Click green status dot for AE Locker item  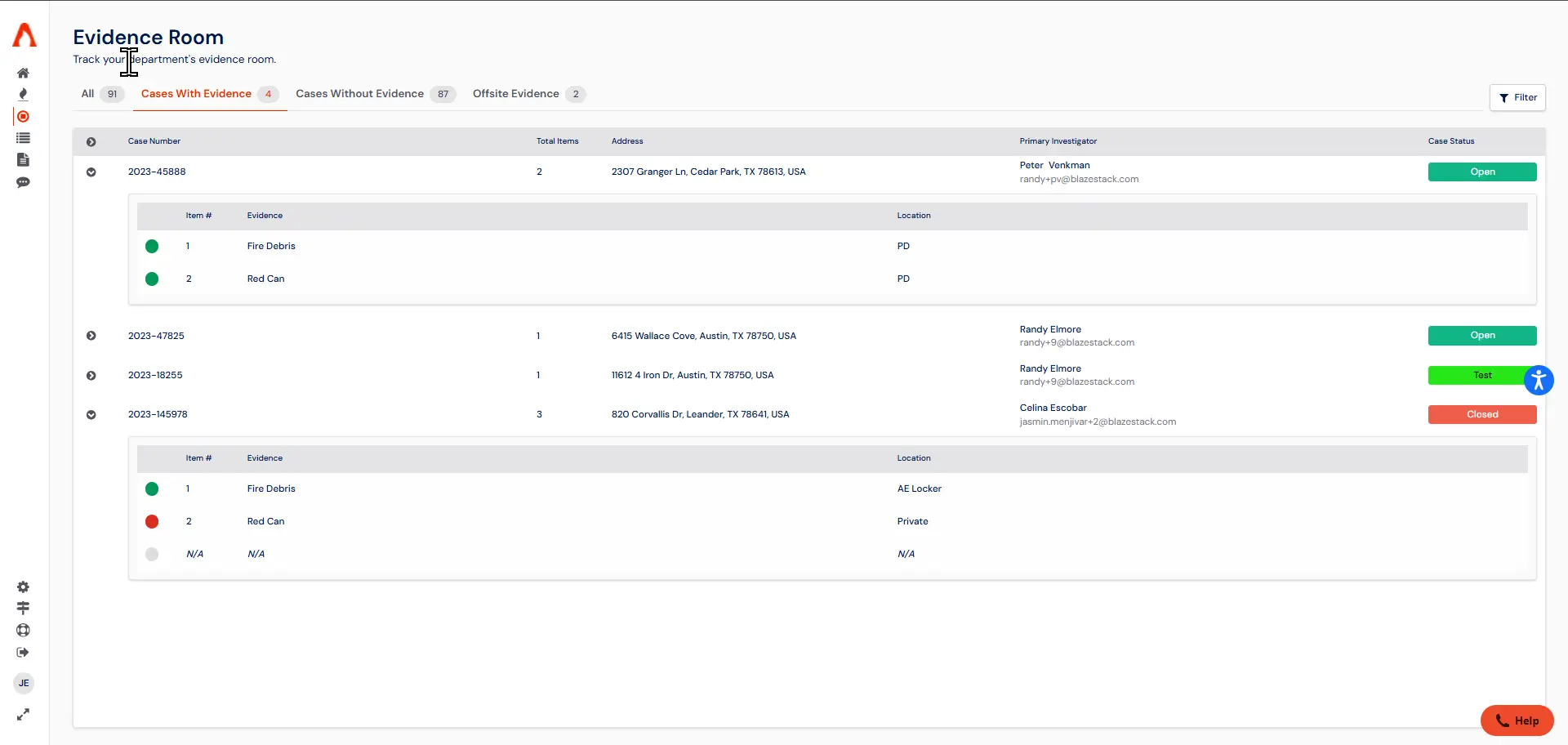coord(152,488)
